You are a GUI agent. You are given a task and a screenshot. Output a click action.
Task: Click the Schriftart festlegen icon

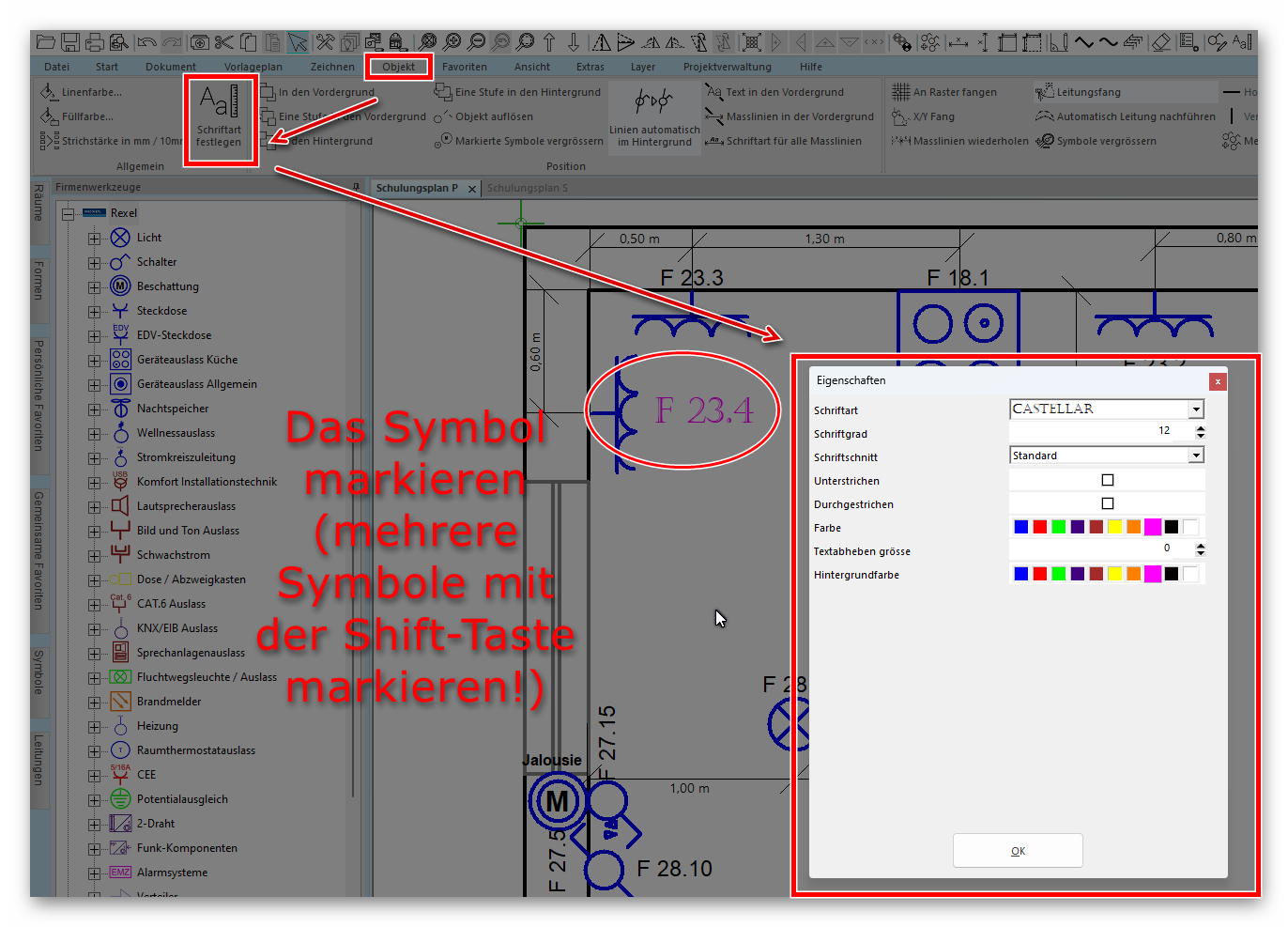220,115
